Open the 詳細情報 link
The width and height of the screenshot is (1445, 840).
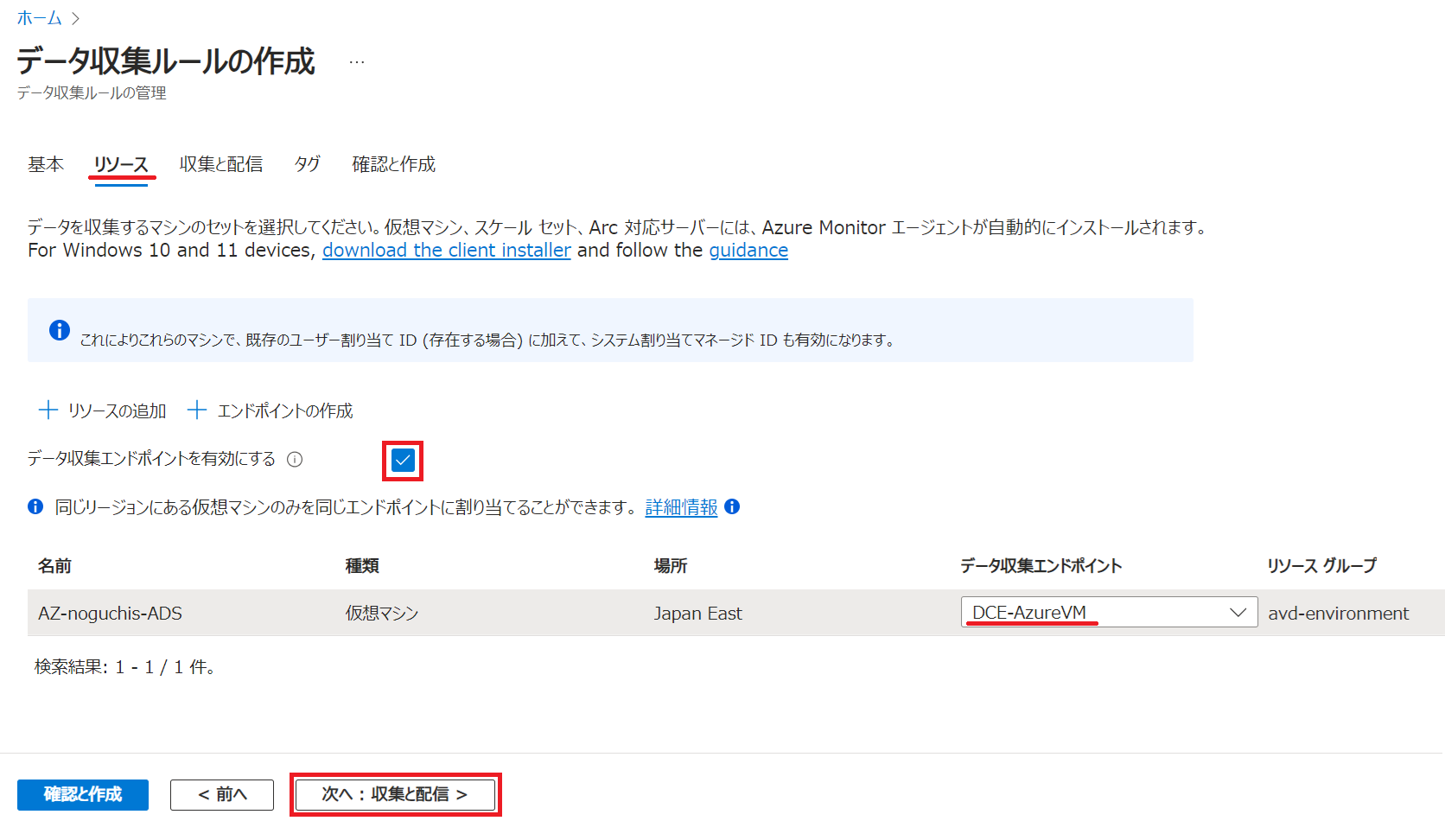tap(681, 507)
